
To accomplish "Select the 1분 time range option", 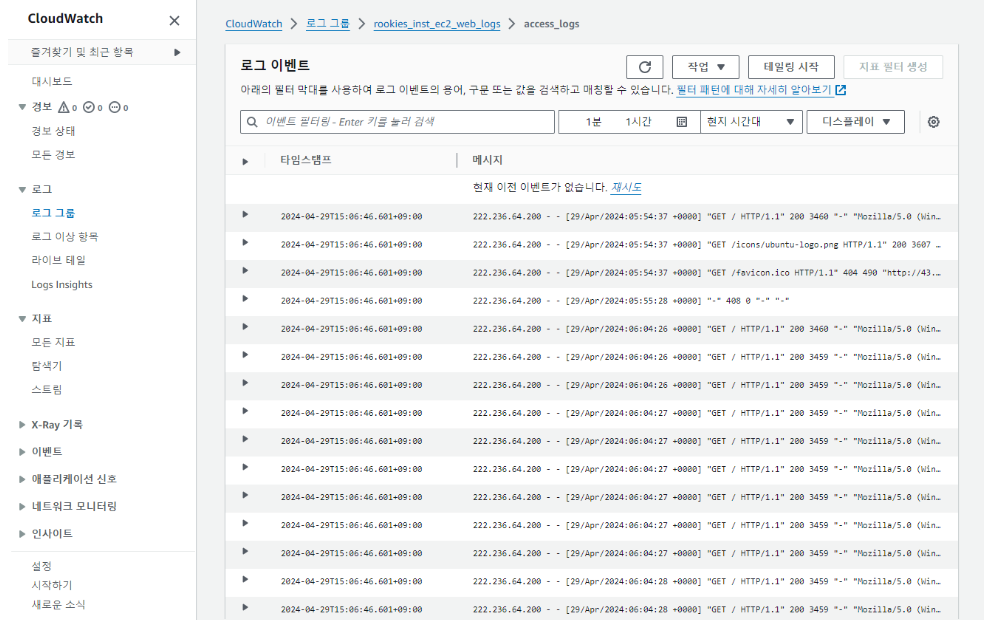I will pyautogui.click(x=594, y=122).
